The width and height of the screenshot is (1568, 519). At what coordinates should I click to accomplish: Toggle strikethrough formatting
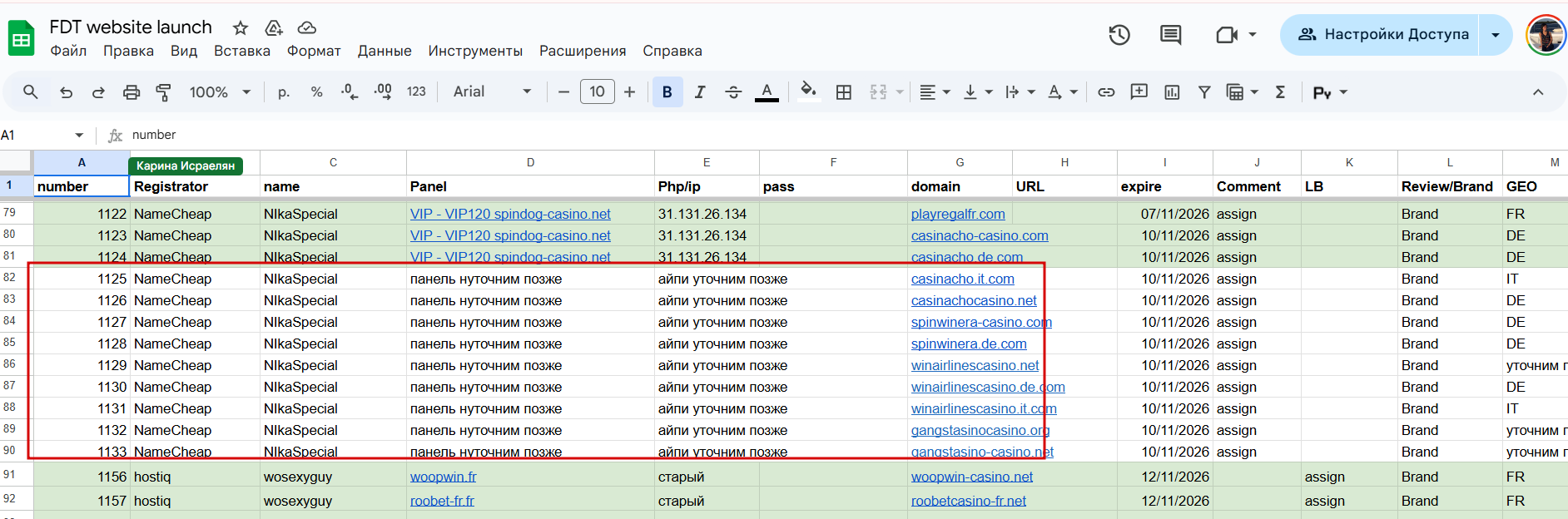pos(733,92)
